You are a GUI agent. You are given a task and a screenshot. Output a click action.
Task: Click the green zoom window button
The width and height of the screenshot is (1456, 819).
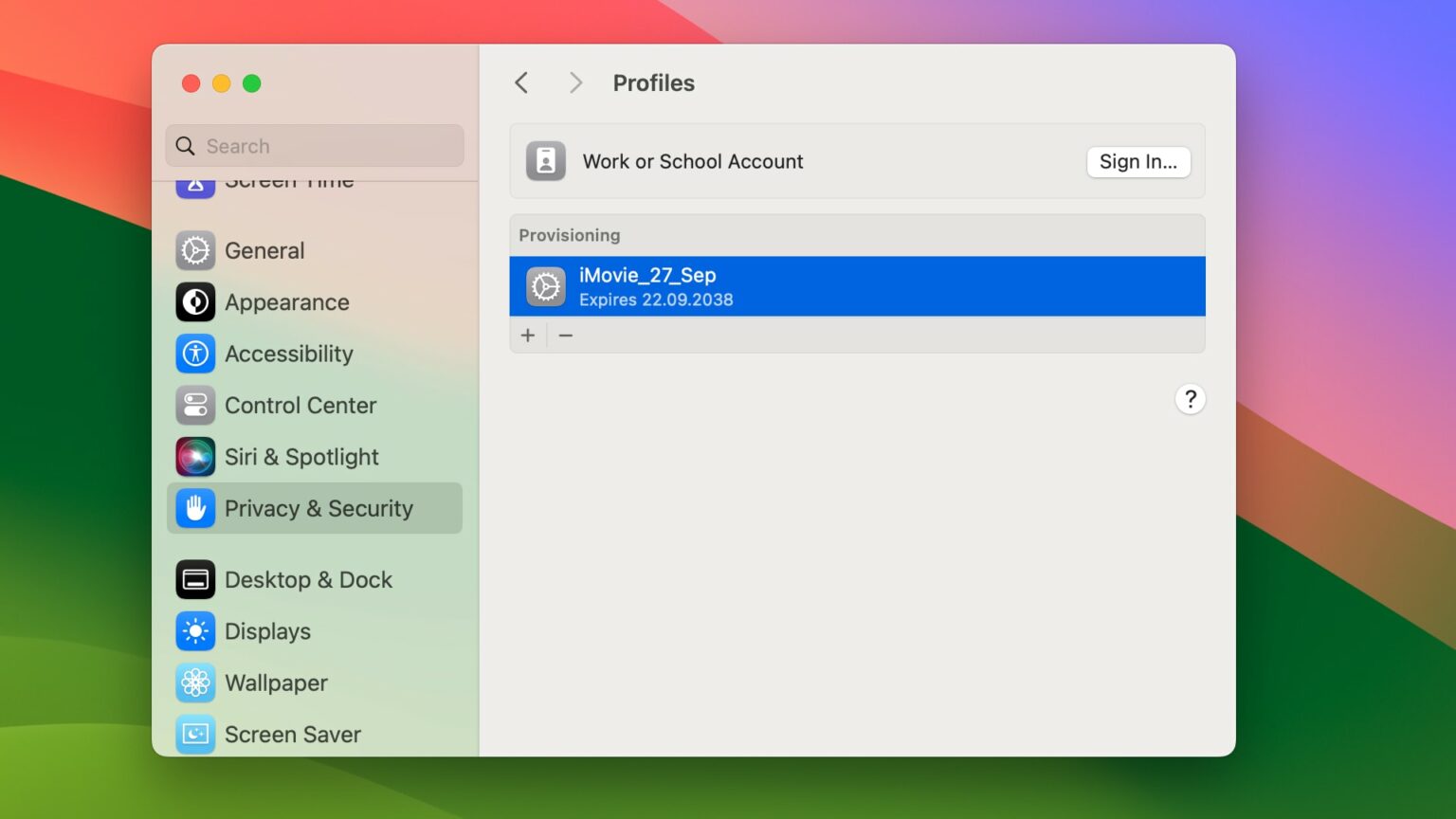point(251,83)
